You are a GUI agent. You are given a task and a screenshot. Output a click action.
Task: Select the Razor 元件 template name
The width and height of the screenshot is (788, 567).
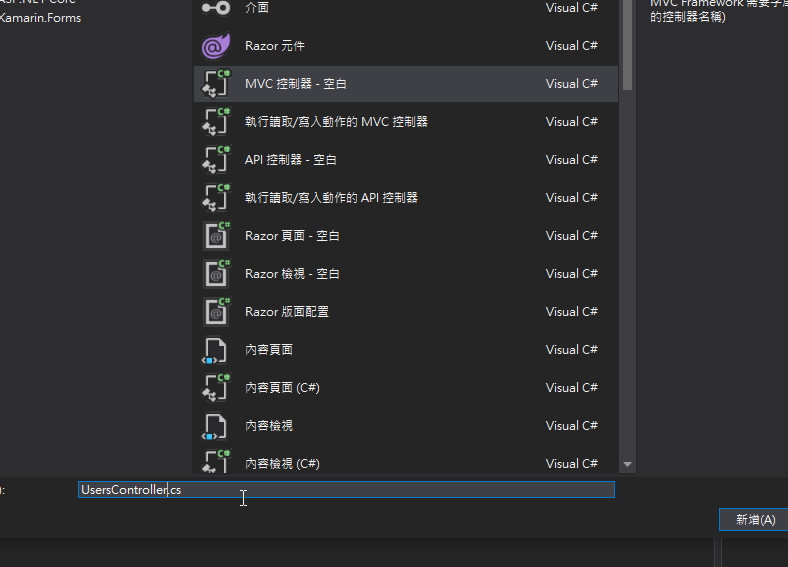(275, 46)
